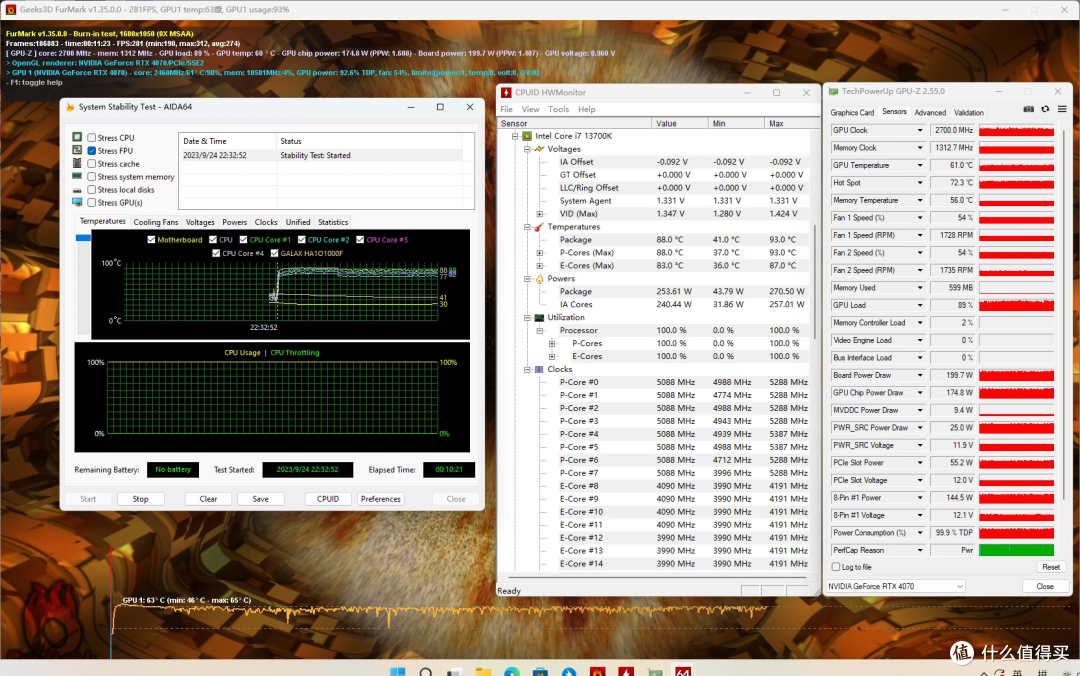Image resolution: width=1080 pixels, height=676 pixels.
Task: Open the GPU Clock sensor dropdown
Action: (920, 130)
